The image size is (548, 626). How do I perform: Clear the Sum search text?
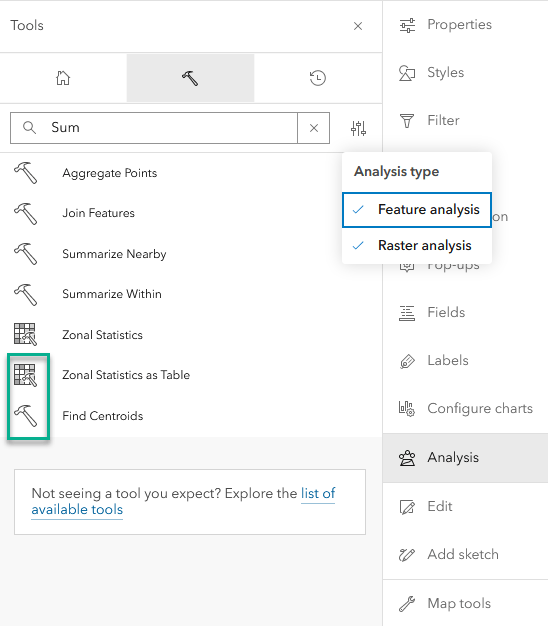click(314, 128)
